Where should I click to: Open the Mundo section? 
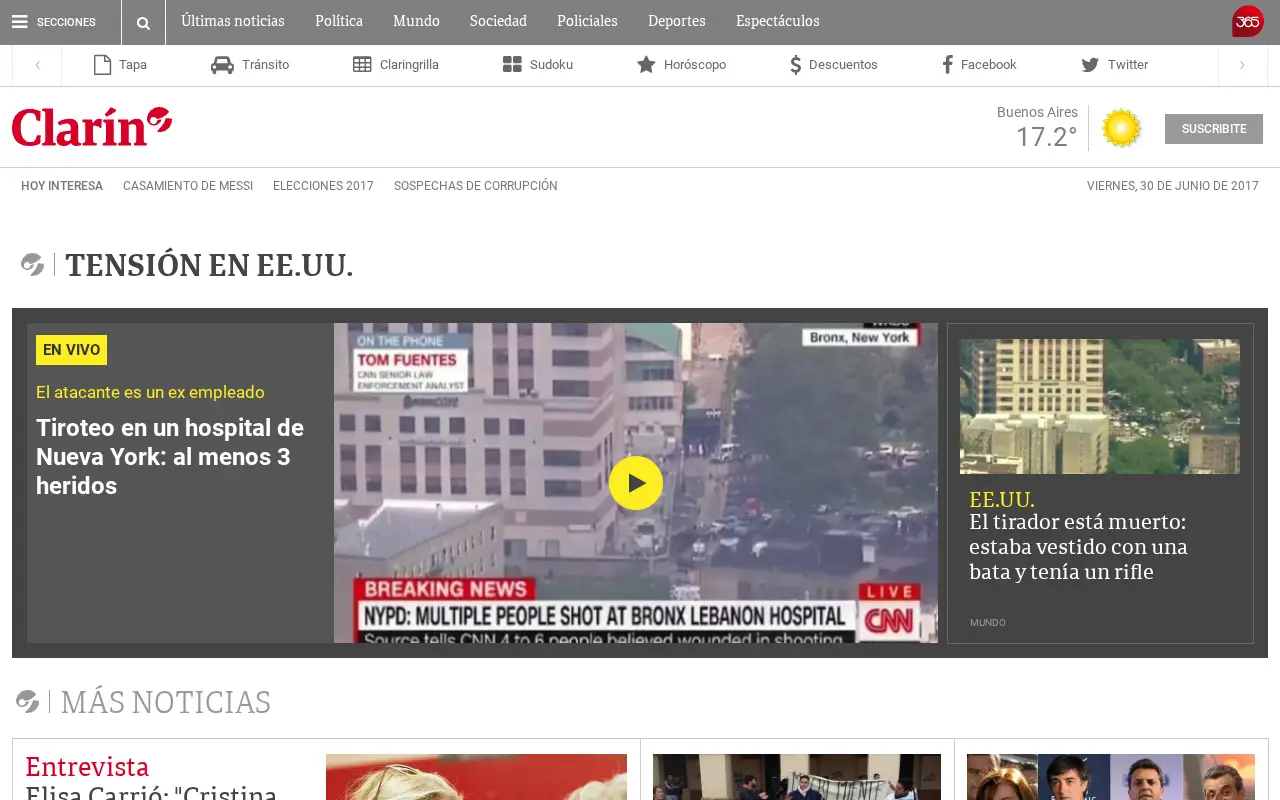pos(416,21)
